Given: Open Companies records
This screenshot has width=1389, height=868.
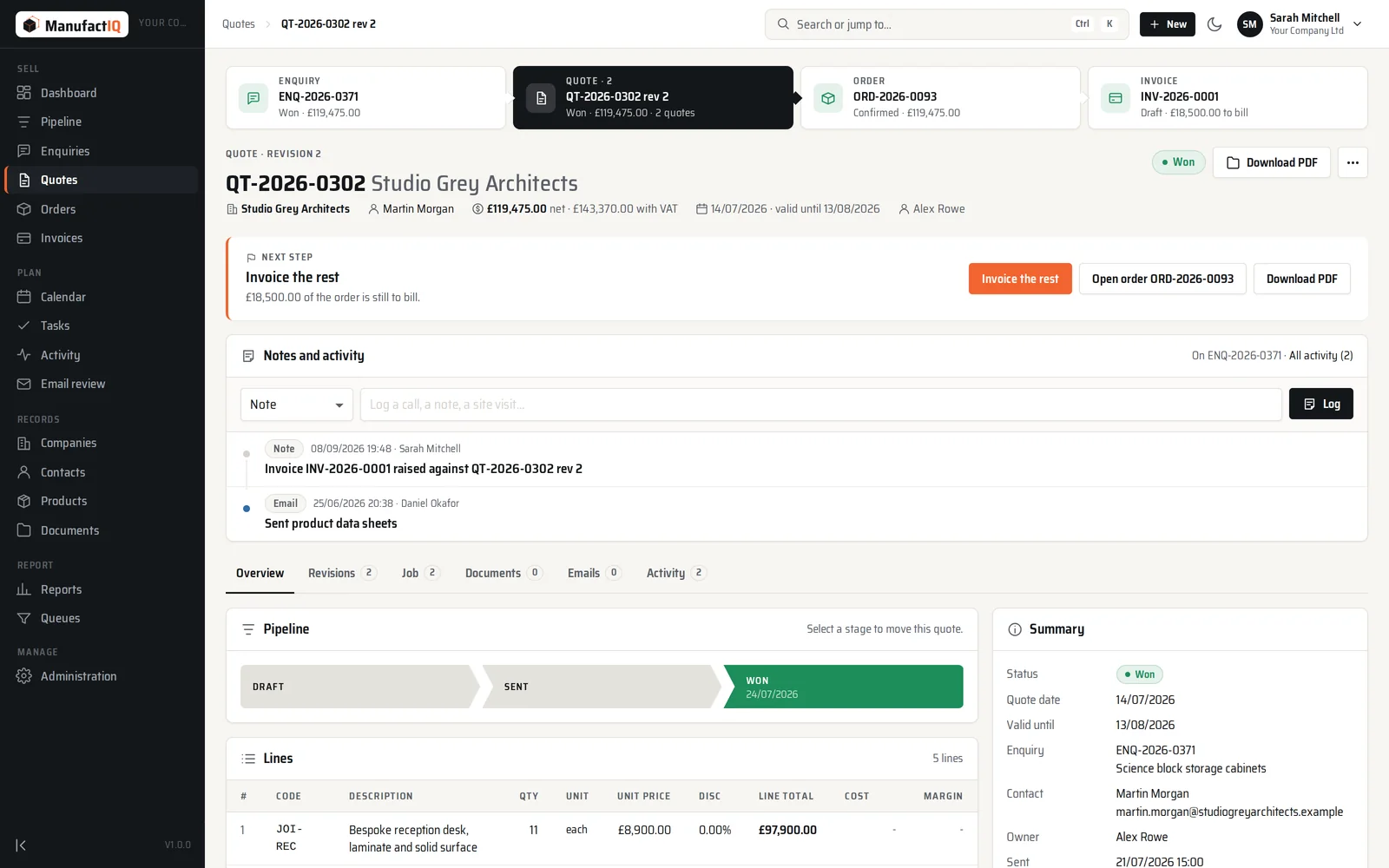Looking at the screenshot, I should tap(102, 443).
